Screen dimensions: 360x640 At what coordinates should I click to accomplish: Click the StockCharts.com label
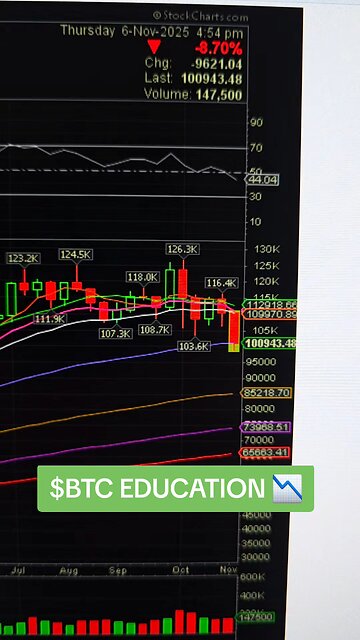pyautogui.click(x=200, y=17)
